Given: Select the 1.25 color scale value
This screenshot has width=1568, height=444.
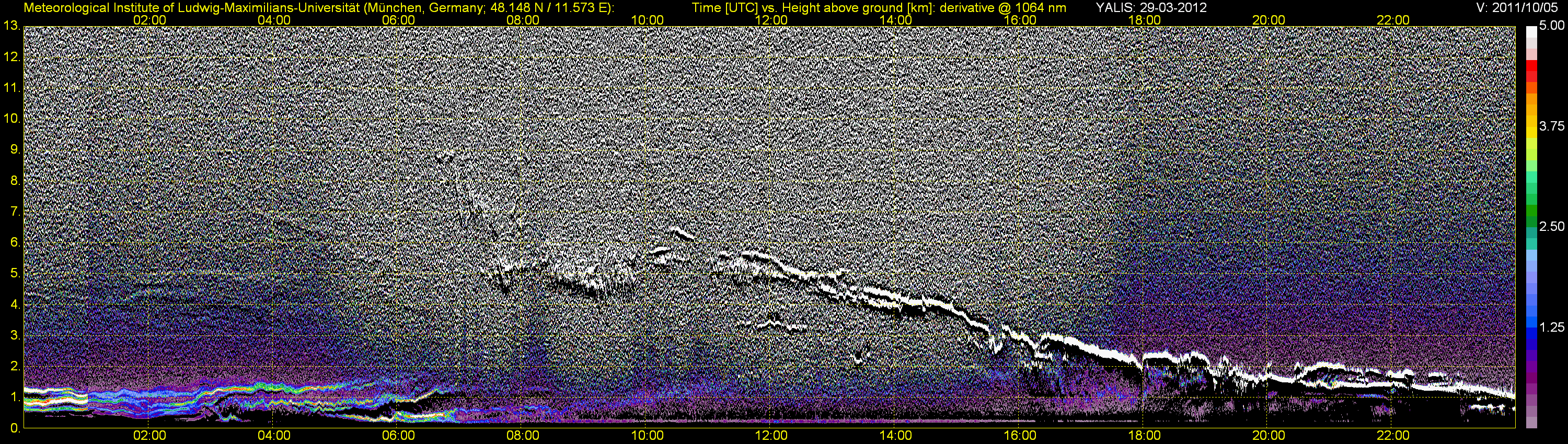Looking at the screenshot, I should coord(1552,327).
